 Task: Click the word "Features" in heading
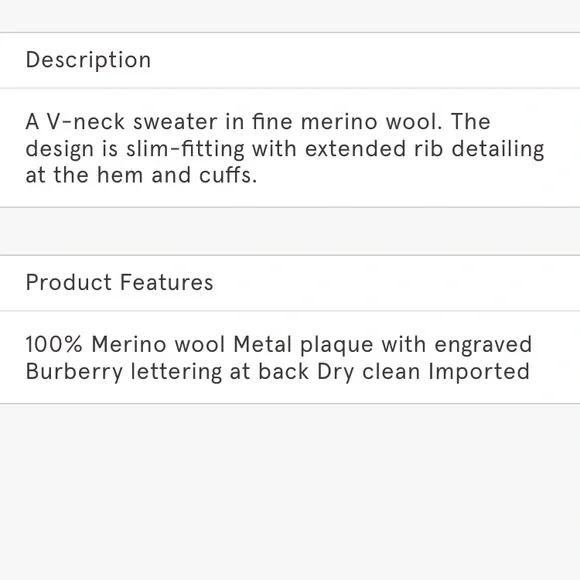click(167, 283)
